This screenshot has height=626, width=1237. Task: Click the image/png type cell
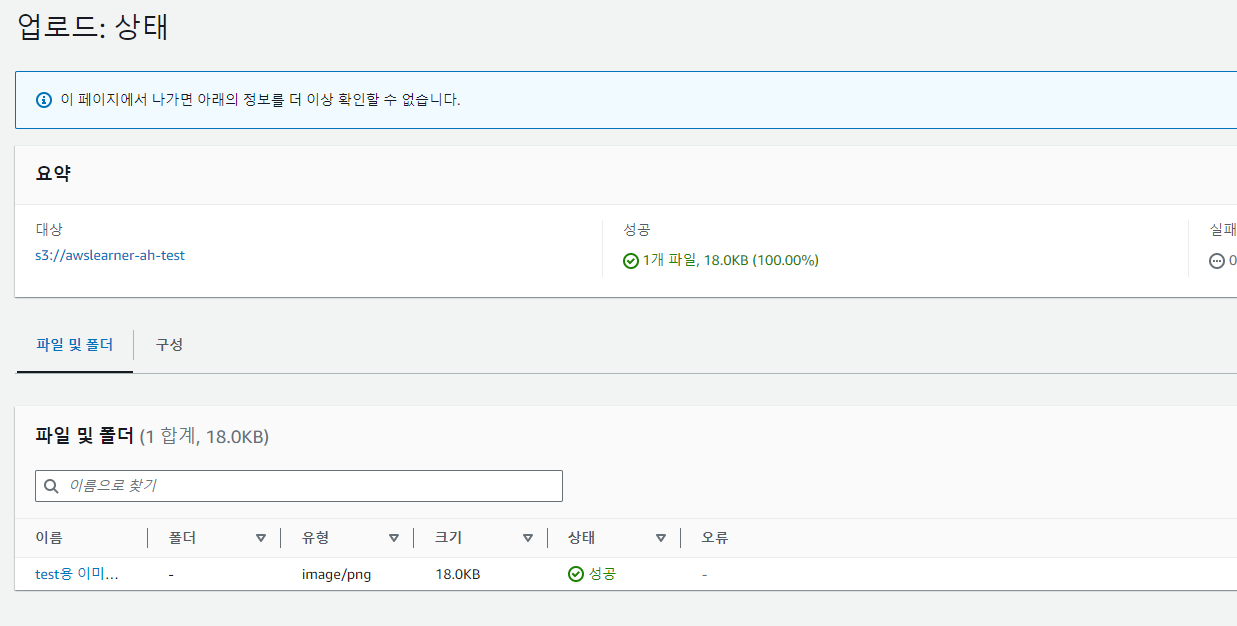337,575
